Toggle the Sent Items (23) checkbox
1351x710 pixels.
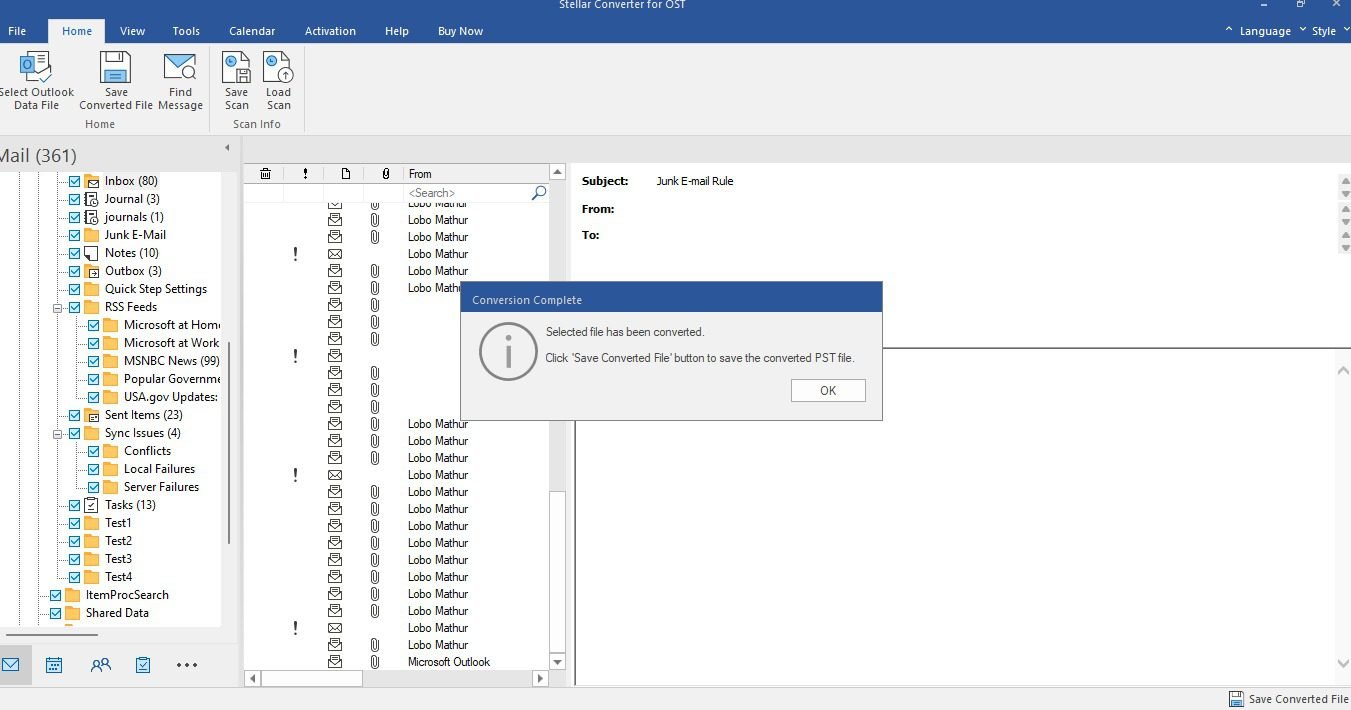pos(74,415)
